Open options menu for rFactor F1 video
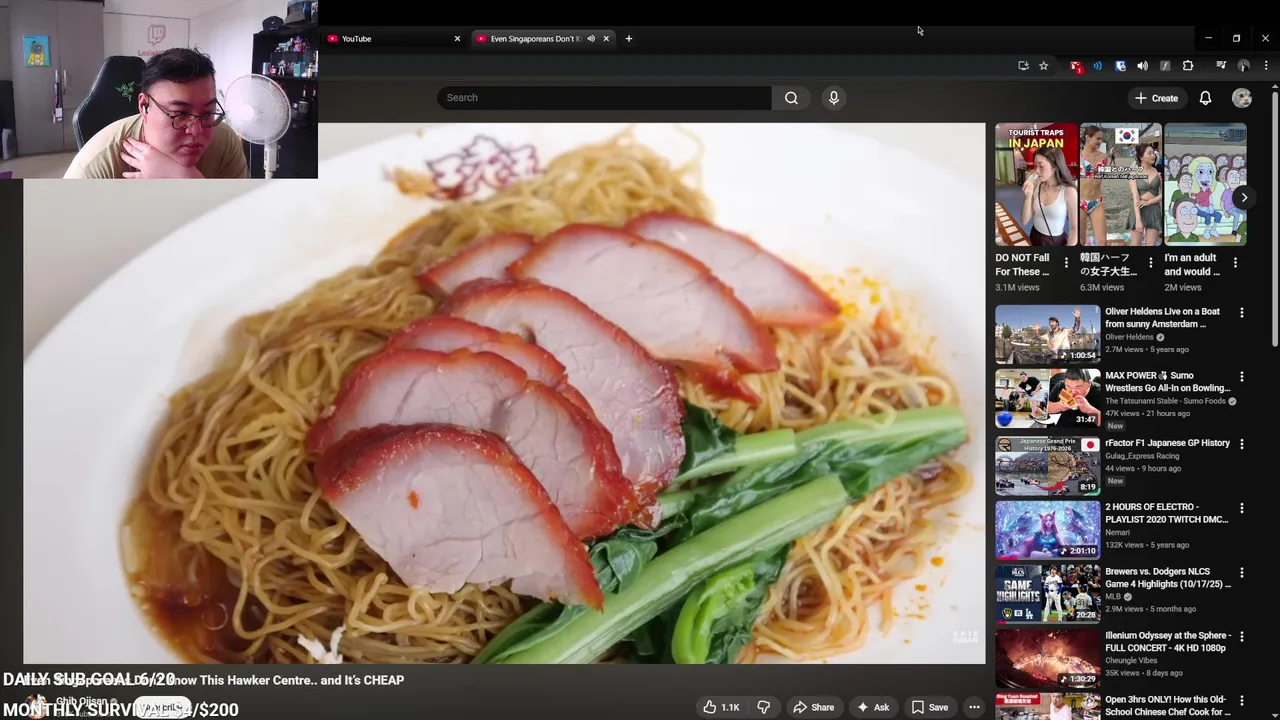 click(x=1242, y=443)
